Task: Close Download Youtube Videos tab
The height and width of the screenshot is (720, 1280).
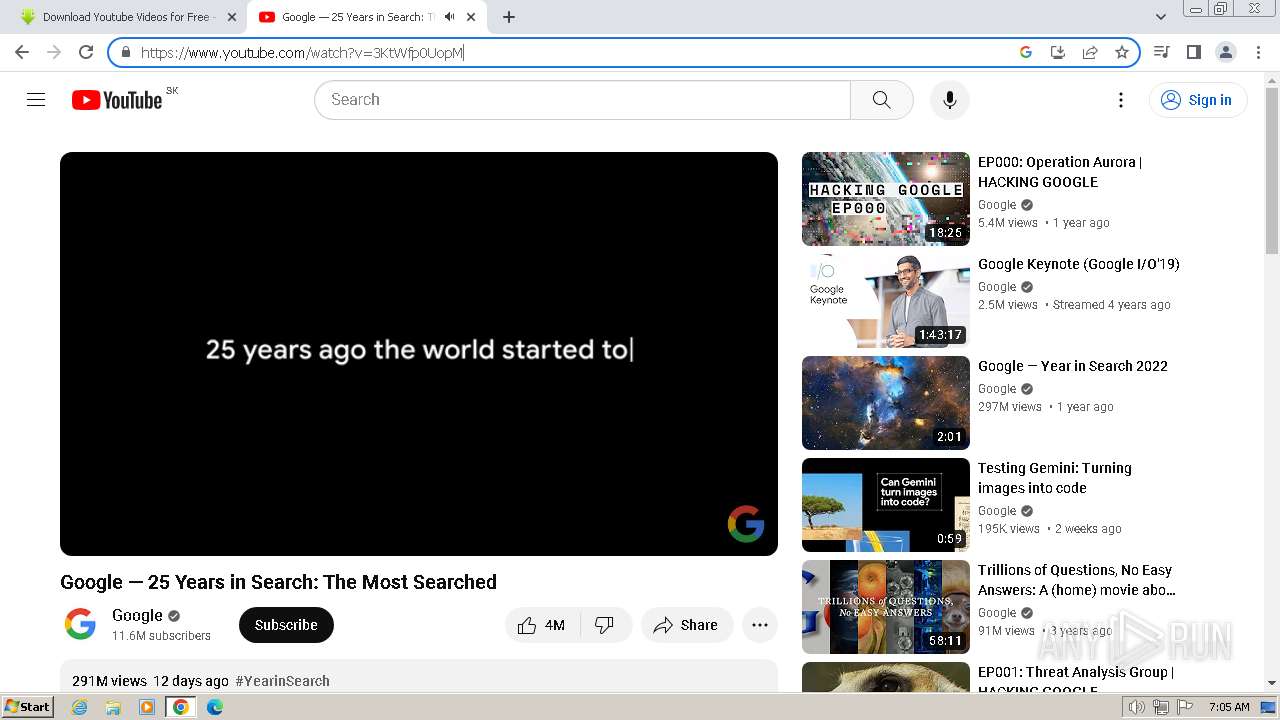Action: click(x=232, y=17)
